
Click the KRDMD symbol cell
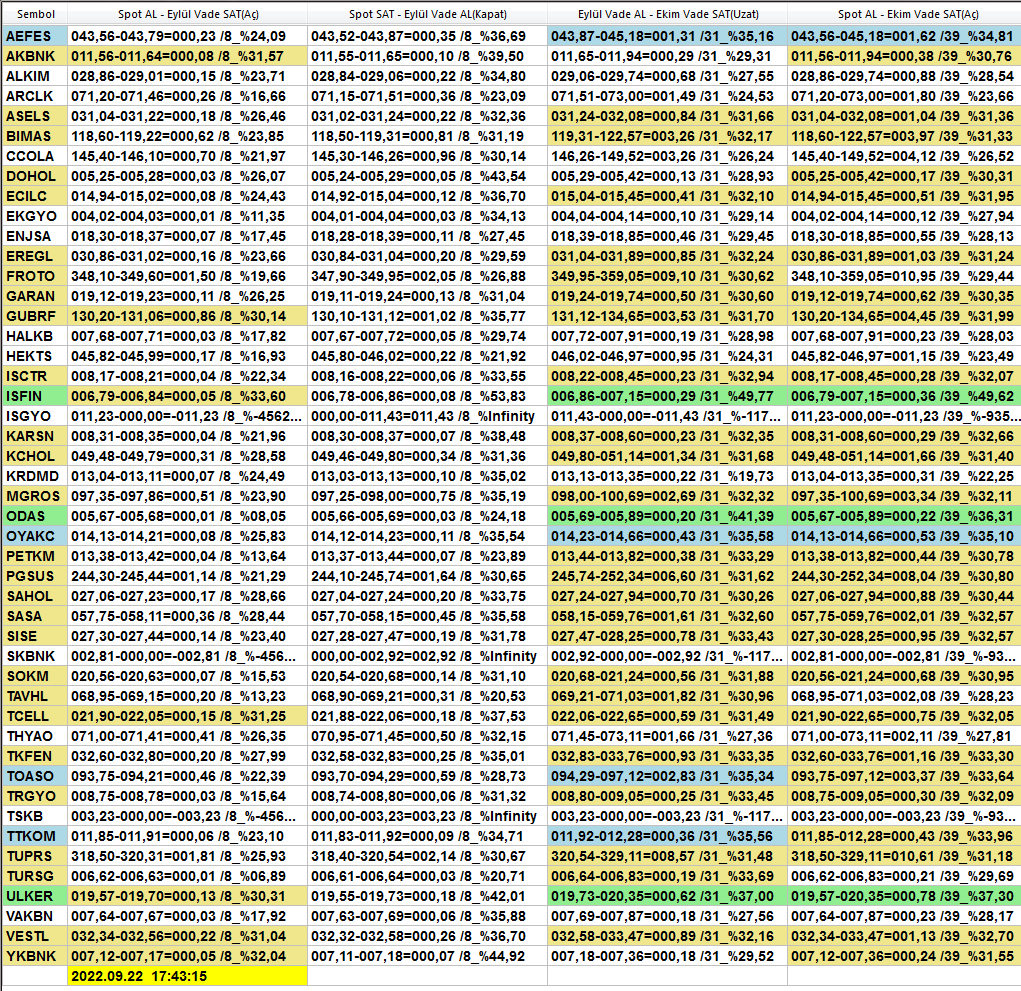35,477
